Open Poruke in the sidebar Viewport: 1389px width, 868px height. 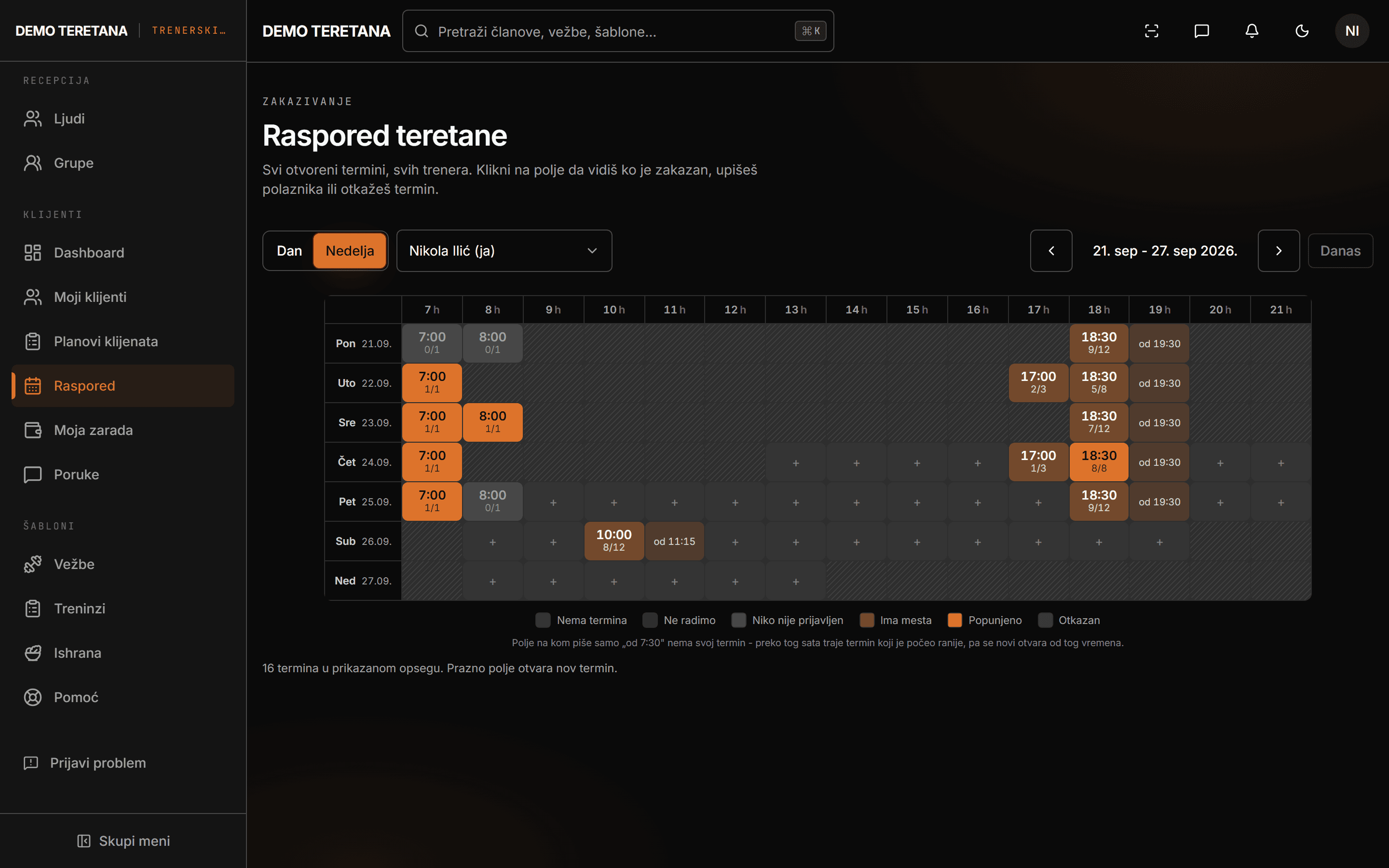[x=123, y=475]
